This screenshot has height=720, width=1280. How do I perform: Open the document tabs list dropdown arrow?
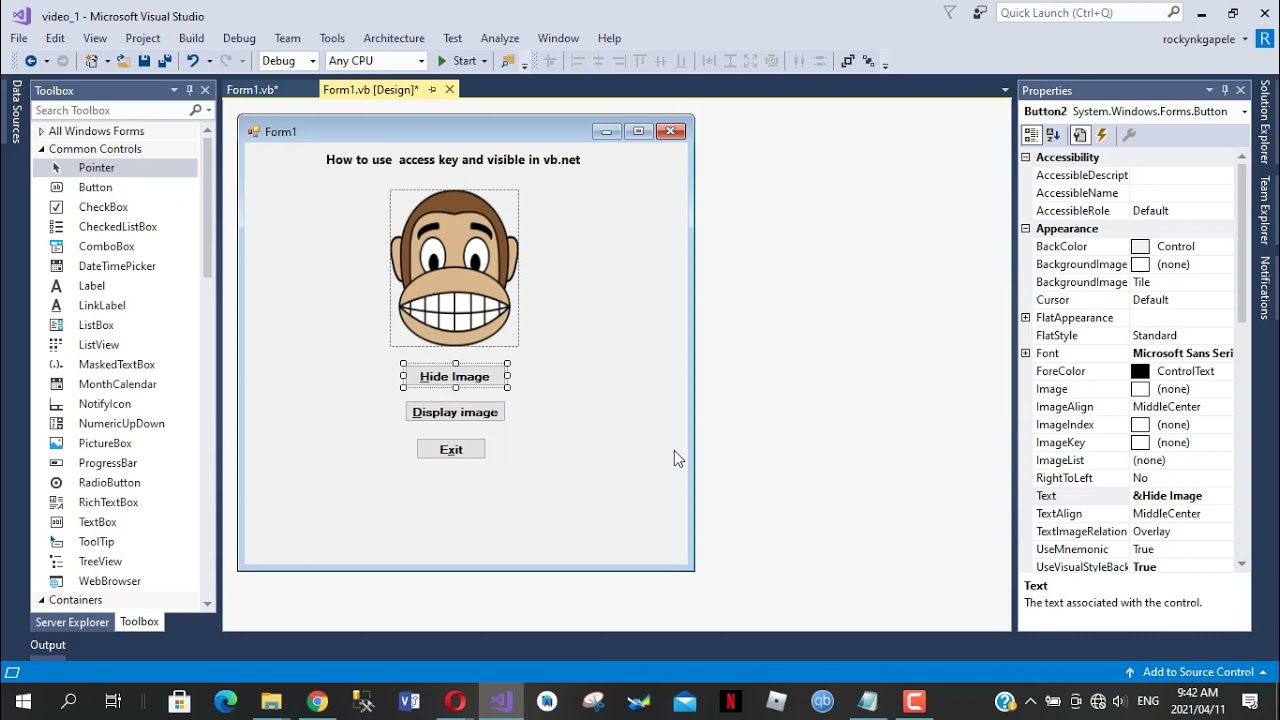click(x=1005, y=90)
